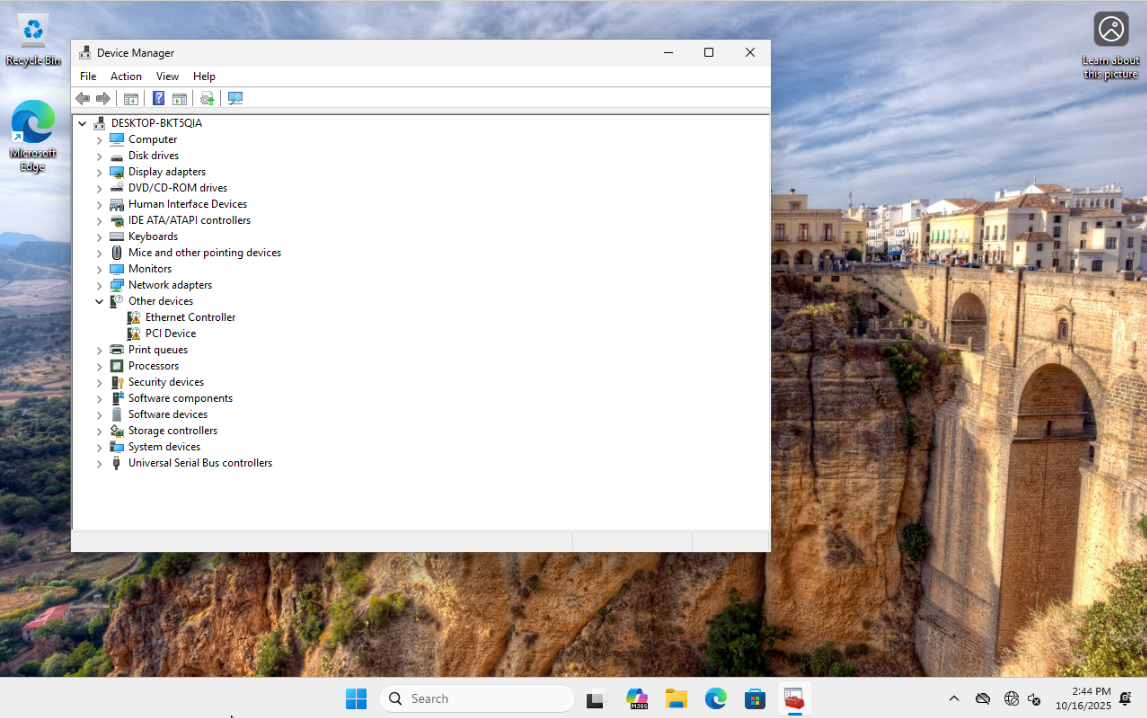Expand the Display adapters category
Viewport: 1147px width, 718px height.
pos(99,172)
